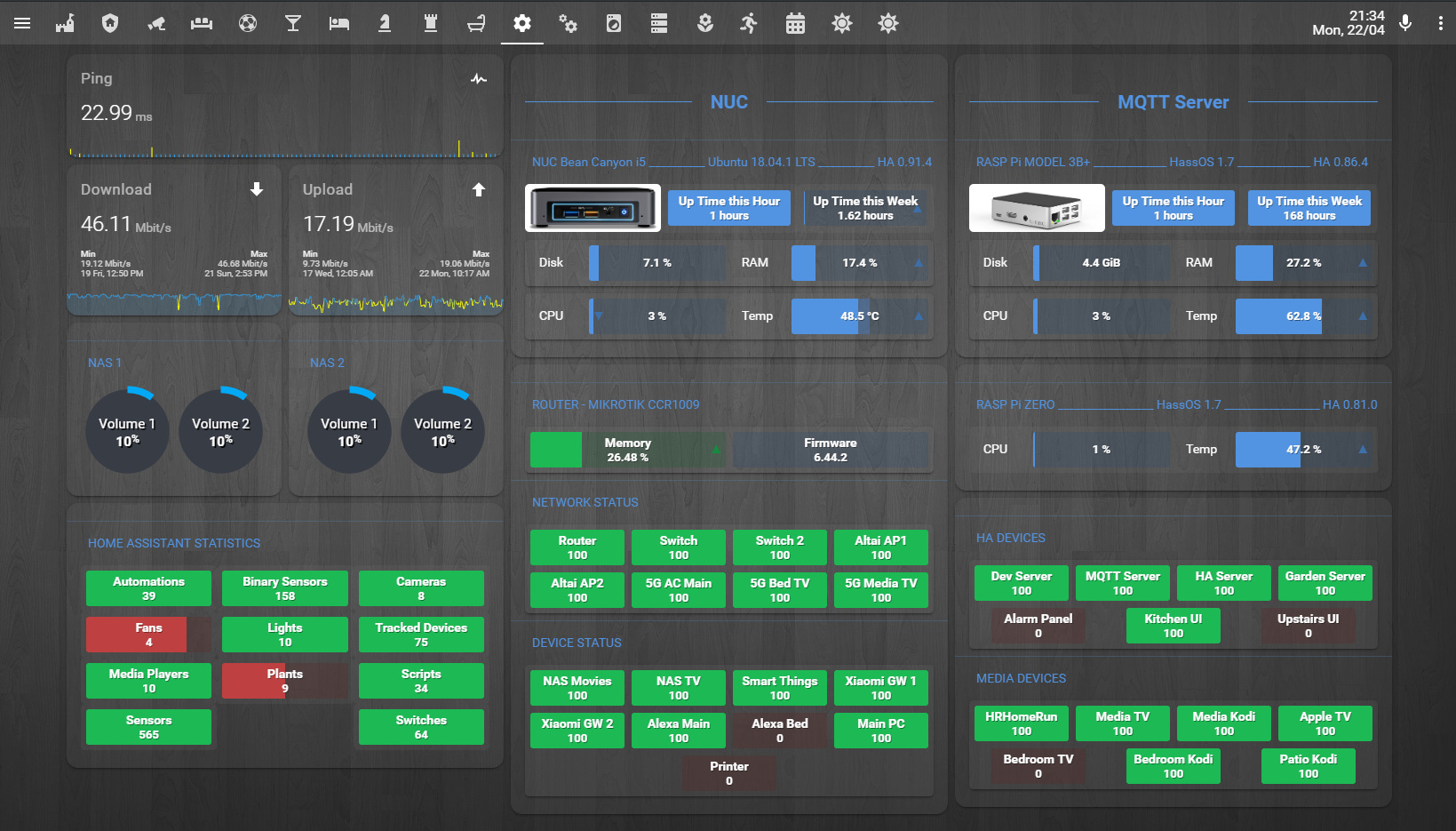The image size is (1456, 831).
Task: Open the Mikrotik router Memory bar
Action: [627, 450]
